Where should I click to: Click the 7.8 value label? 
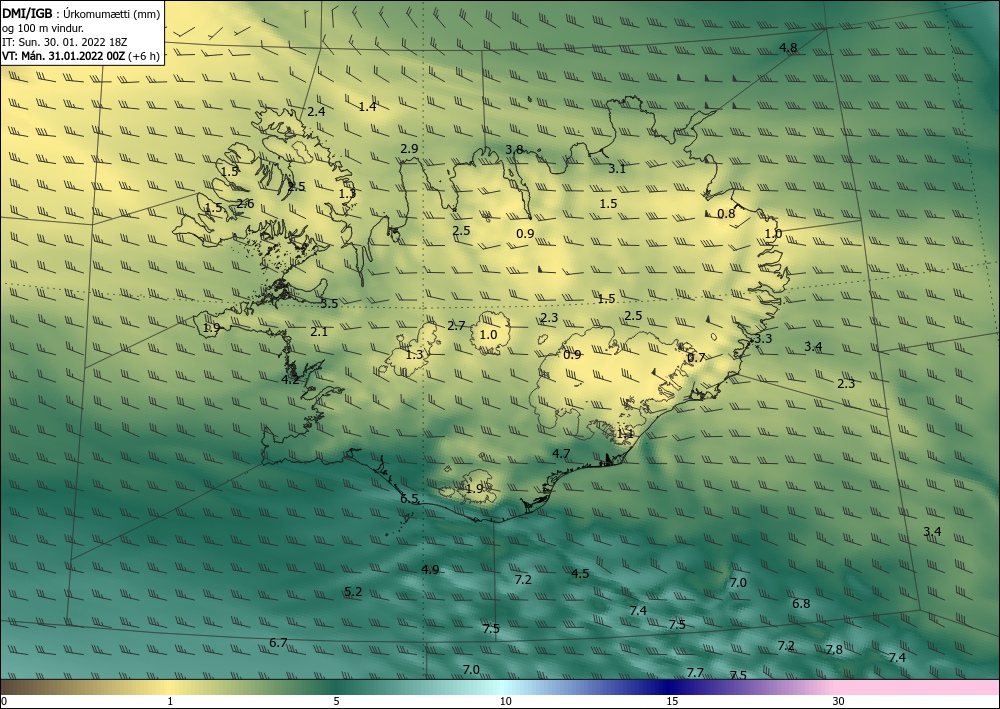pyautogui.click(x=834, y=650)
